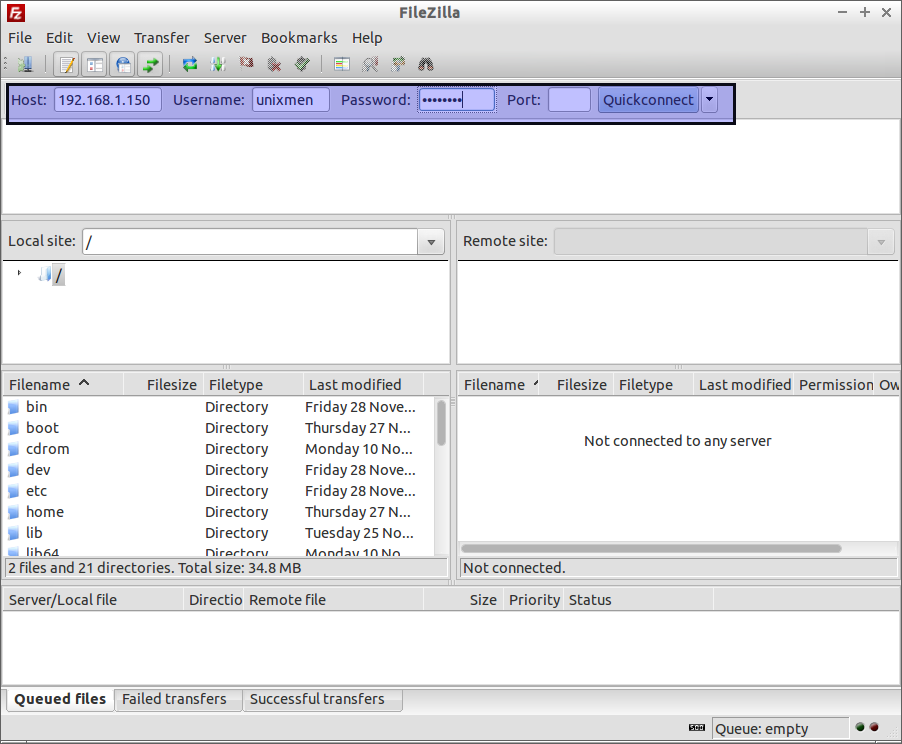
Task: Click the Password input field
Action: pos(457,100)
